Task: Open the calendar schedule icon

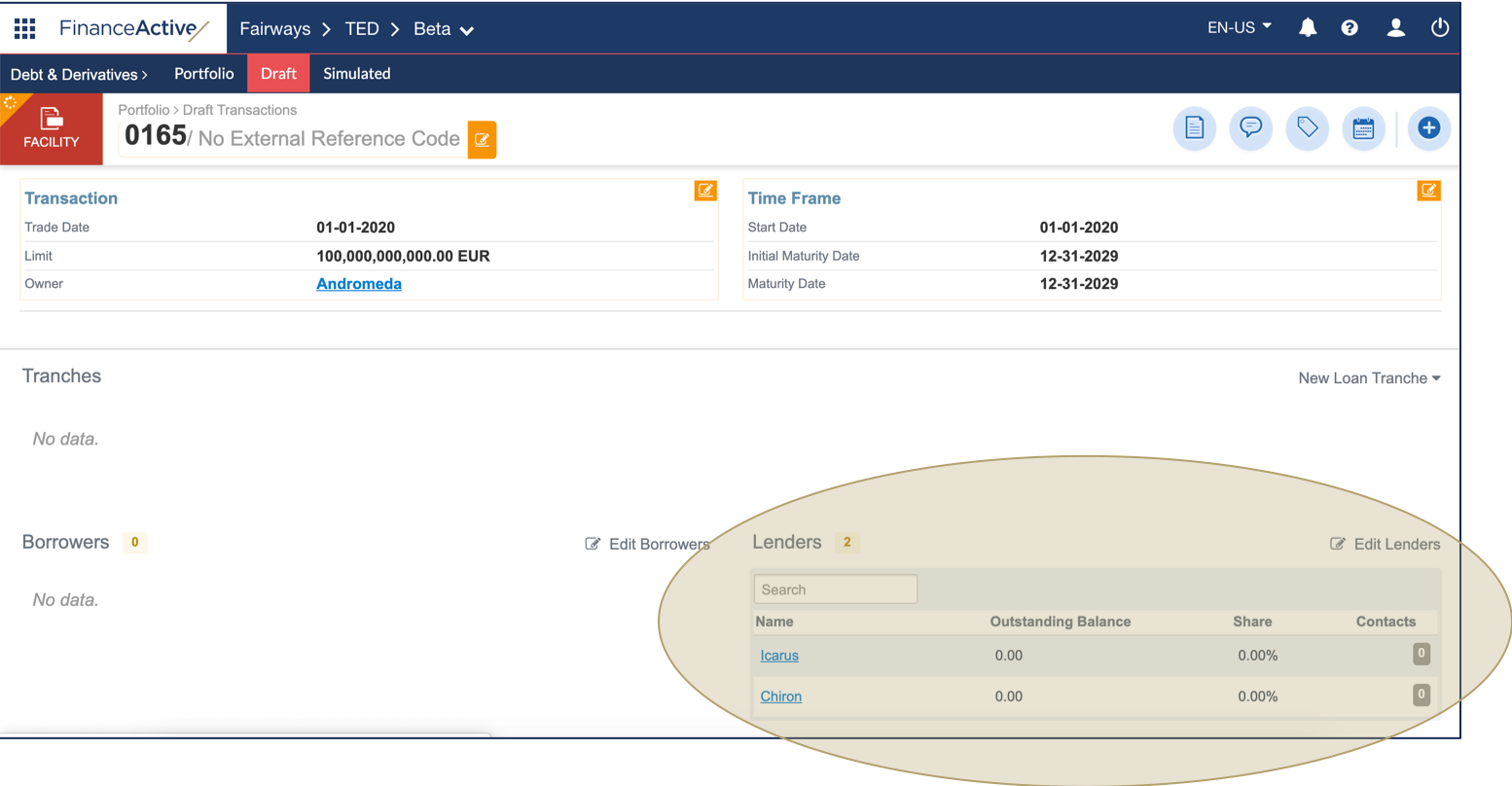Action: tap(1363, 128)
